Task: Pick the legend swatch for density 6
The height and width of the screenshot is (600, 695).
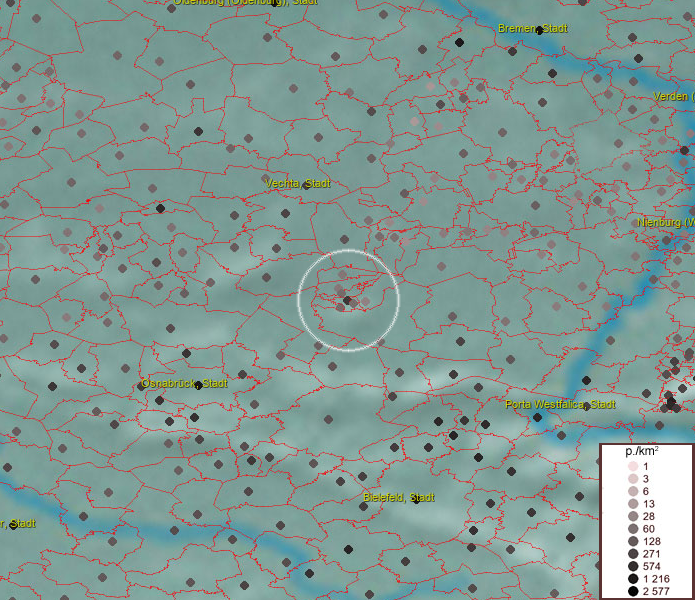Action: pos(633,491)
